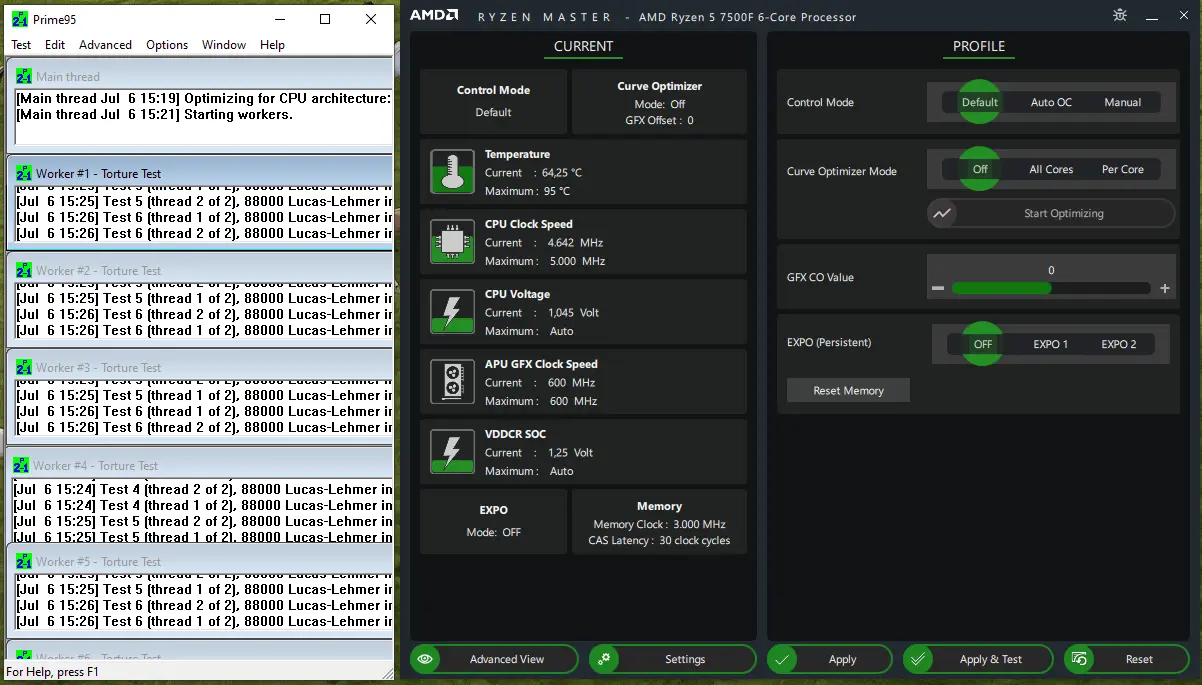Click the CAS Latency 30 clock cycles text
This screenshot has height=685, width=1202.
(659, 541)
